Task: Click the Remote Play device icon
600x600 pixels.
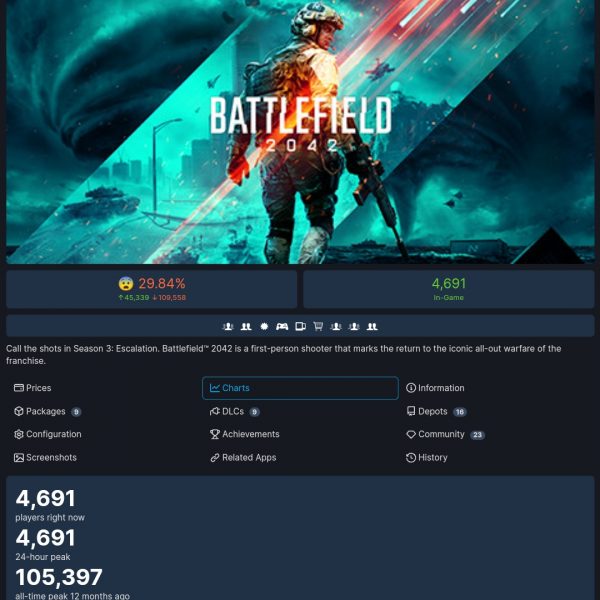Action: [300, 326]
